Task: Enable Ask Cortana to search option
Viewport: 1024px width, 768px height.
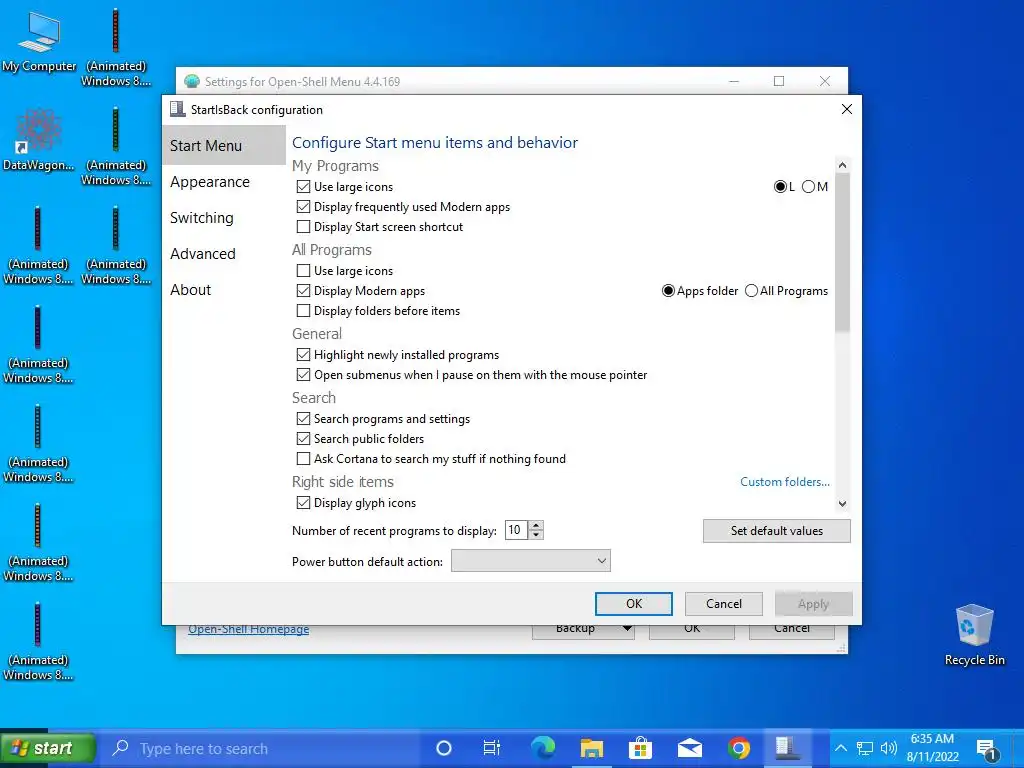Action: click(x=303, y=459)
